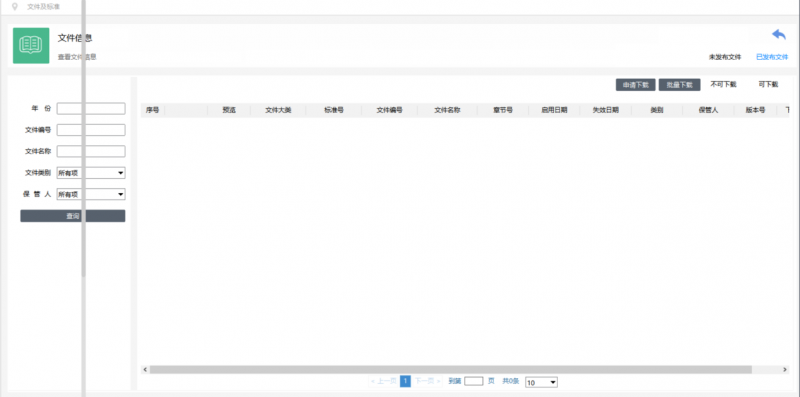800x397 pixels.
Task: Click the 类别 column header
Action: 657,110
